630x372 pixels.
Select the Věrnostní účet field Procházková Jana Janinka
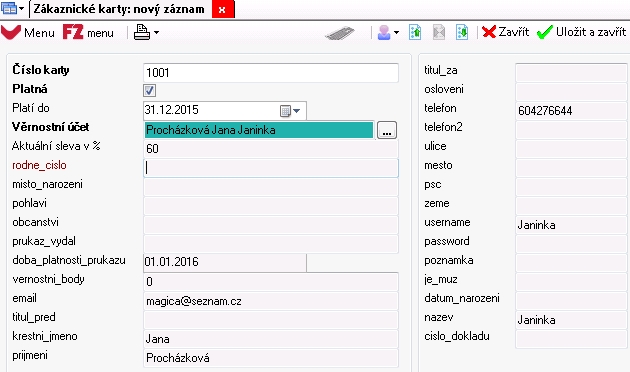(259, 130)
